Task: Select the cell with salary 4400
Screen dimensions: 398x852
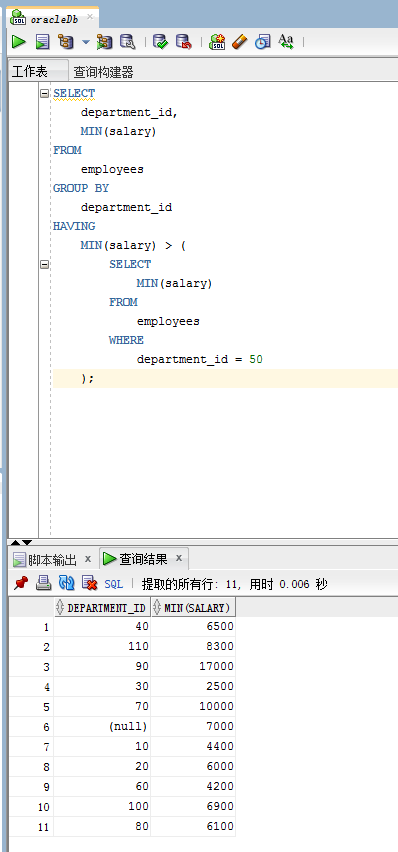Action: coord(193,747)
